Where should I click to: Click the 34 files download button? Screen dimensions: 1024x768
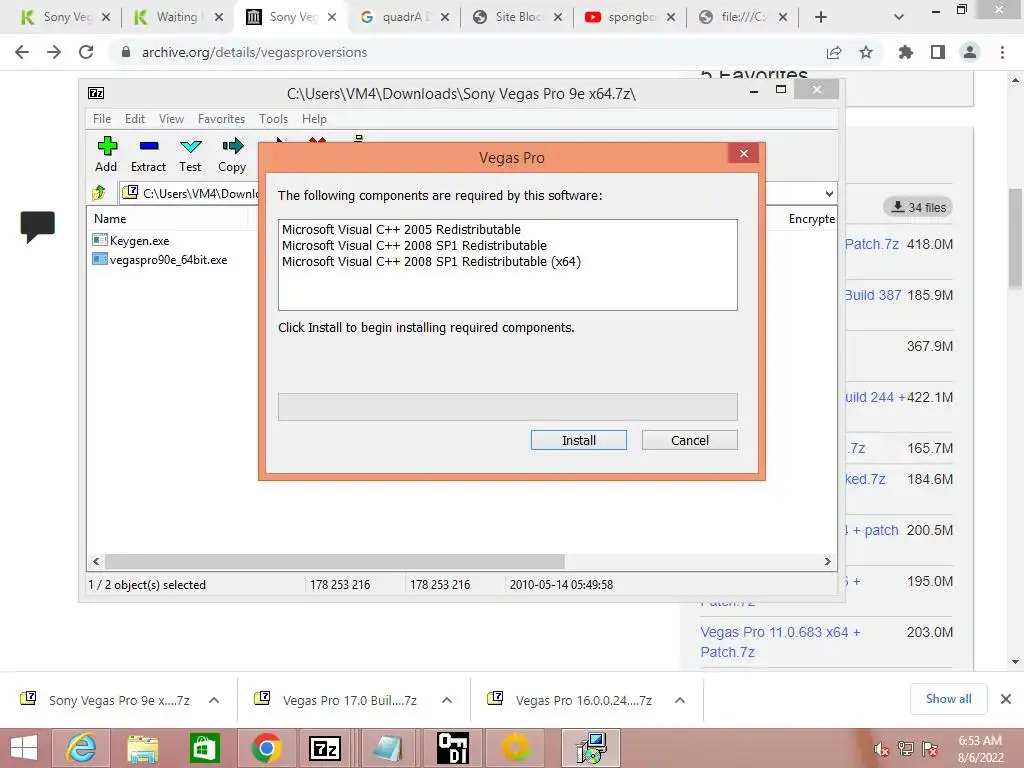coord(918,207)
